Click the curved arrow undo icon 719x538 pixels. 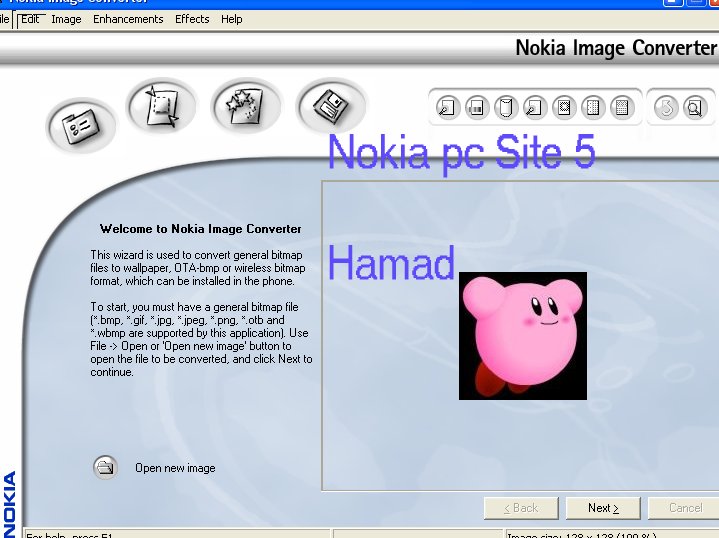(666, 108)
